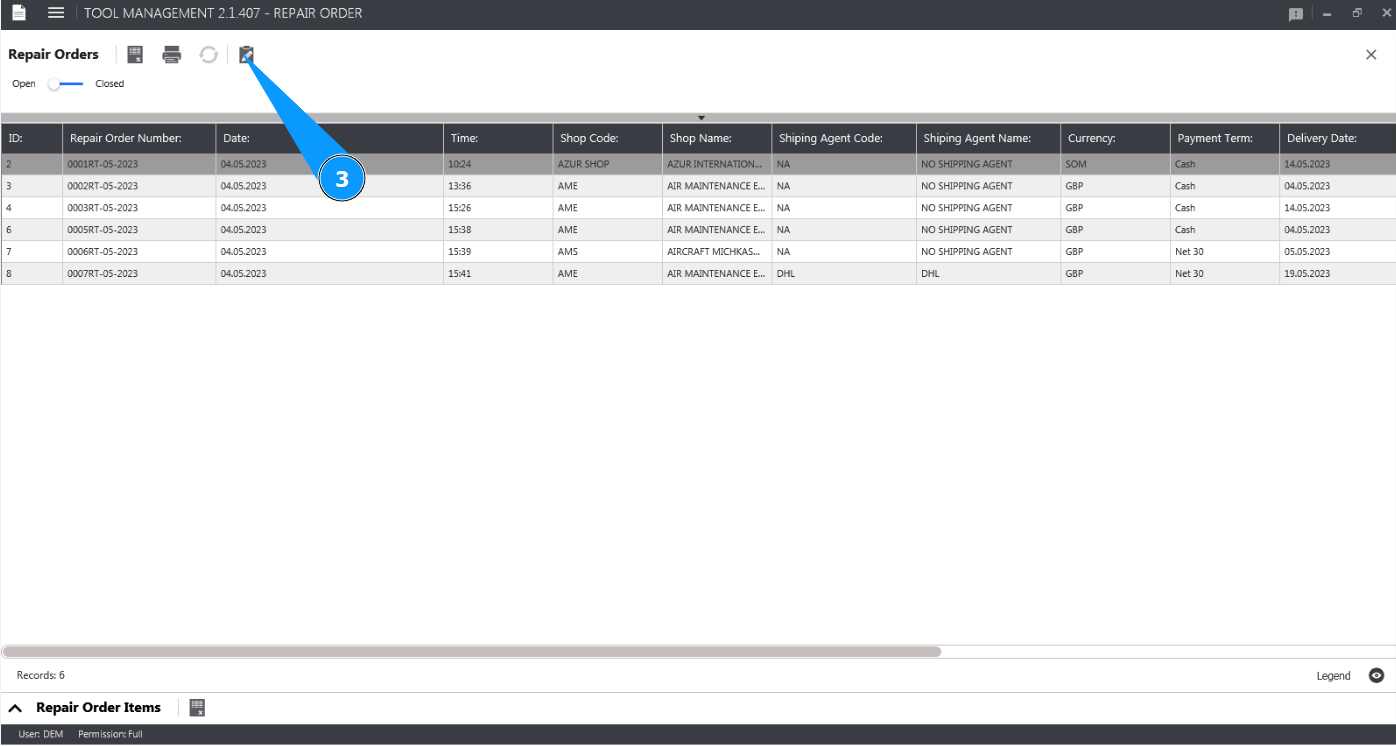
Task: Click the AMS shop code cell
Action: pyautogui.click(x=608, y=252)
